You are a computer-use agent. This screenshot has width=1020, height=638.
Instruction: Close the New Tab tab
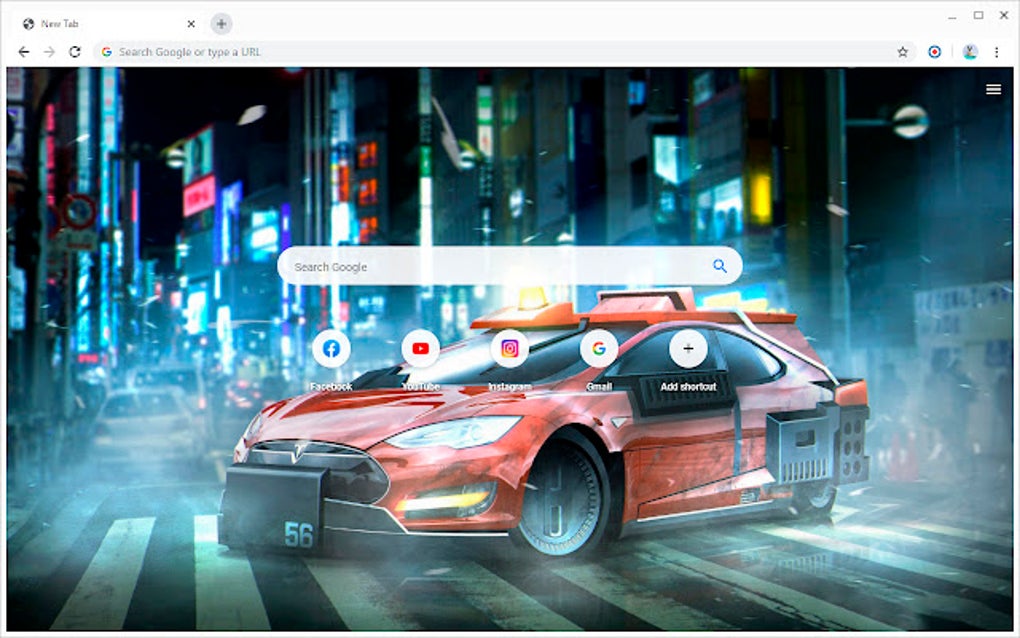pos(191,24)
